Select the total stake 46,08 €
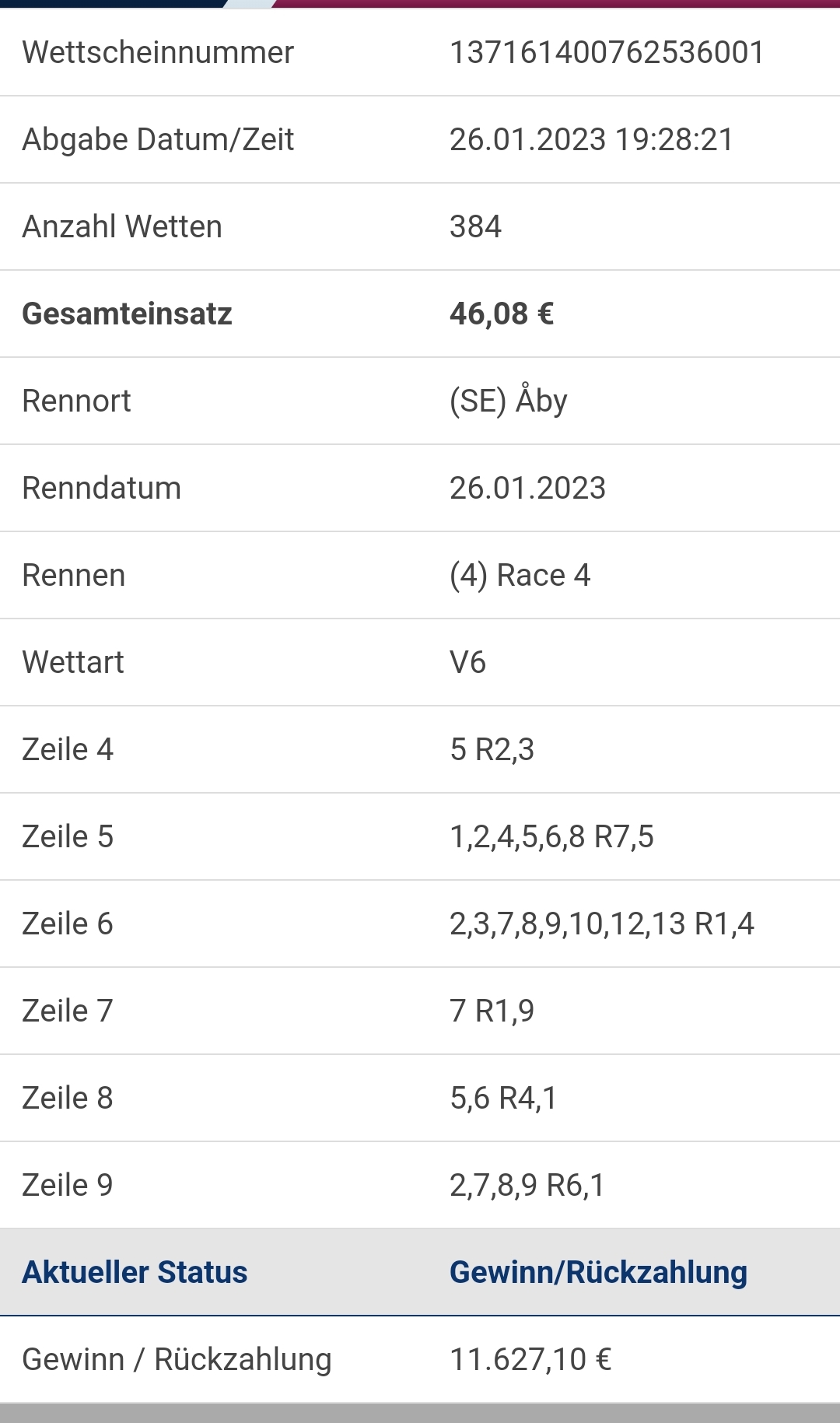Image resolution: width=840 pixels, height=1423 pixels. pyautogui.click(x=502, y=314)
